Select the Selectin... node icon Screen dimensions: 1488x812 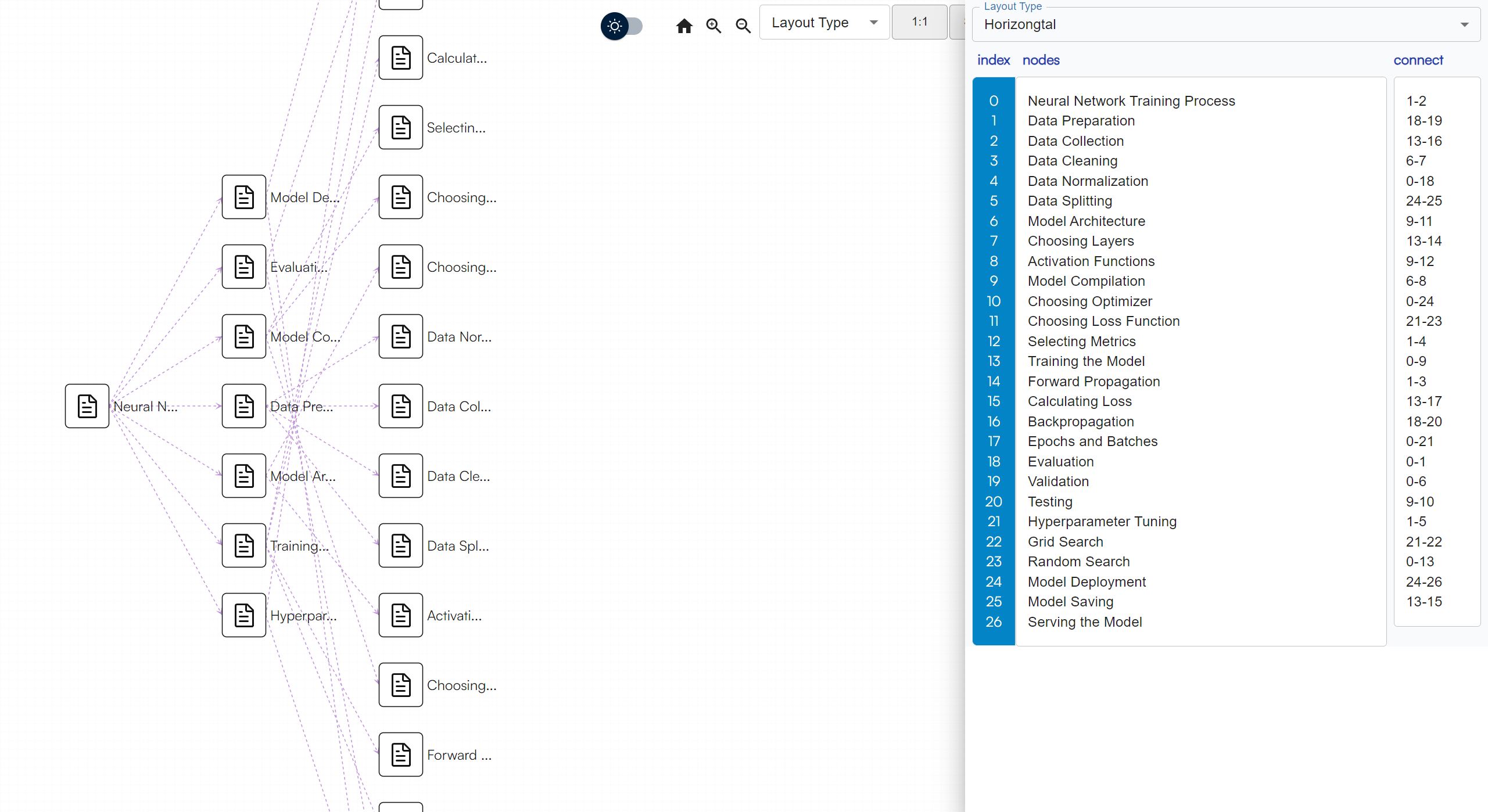(401, 127)
